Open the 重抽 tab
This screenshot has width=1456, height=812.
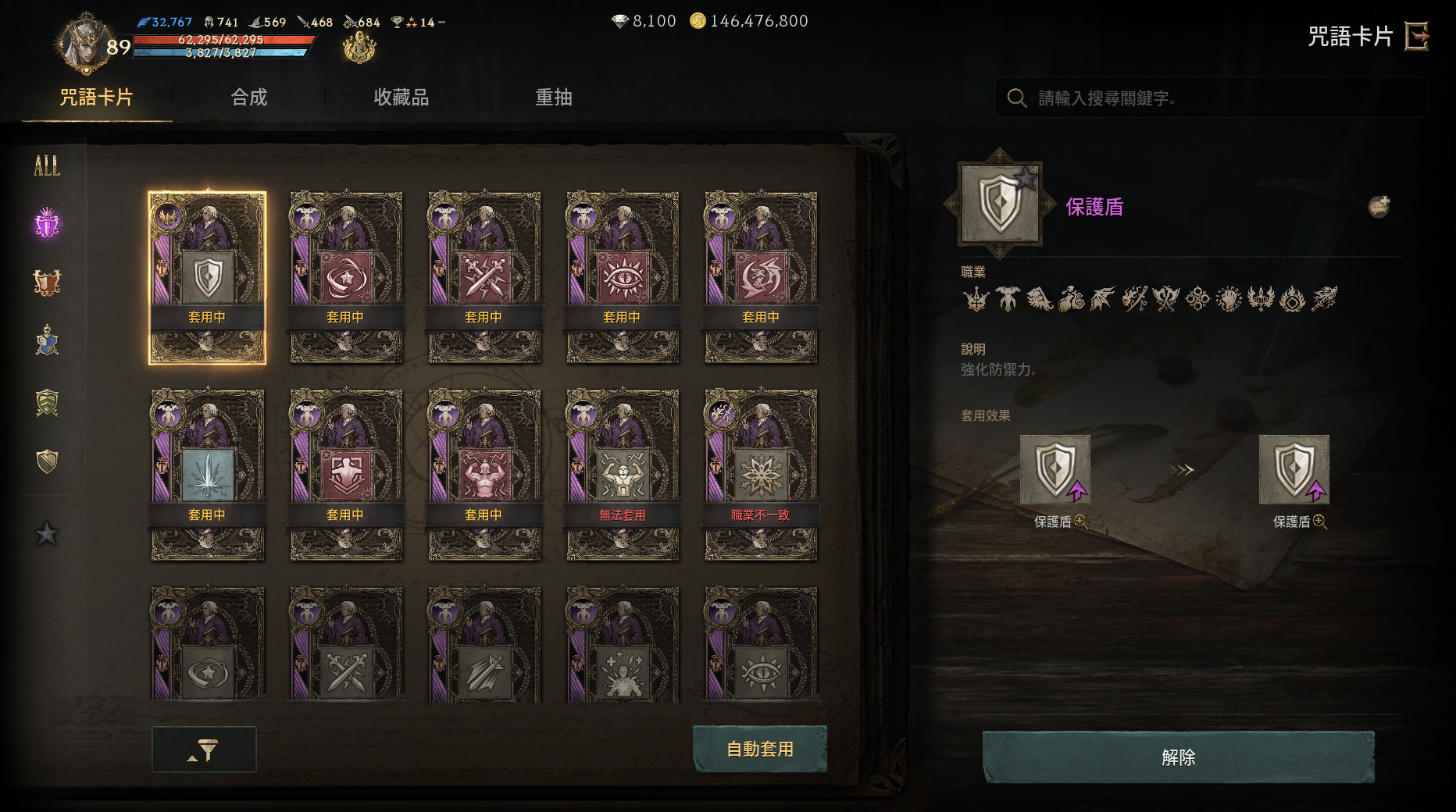554,98
